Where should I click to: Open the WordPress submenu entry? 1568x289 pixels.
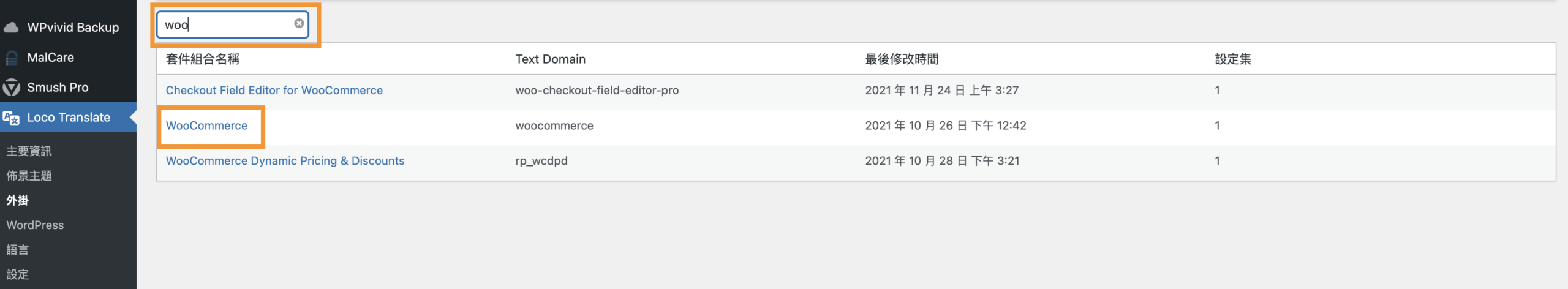click(x=35, y=225)
